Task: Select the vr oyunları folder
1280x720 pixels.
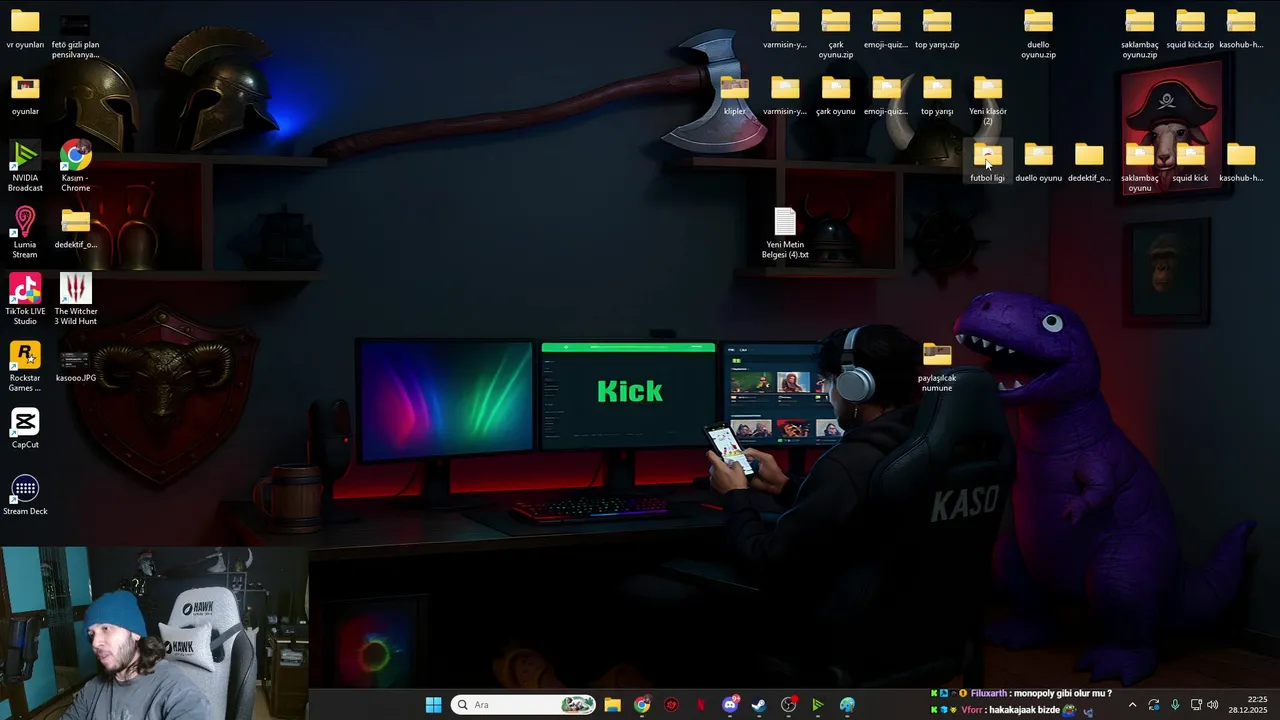Action: tap(25, 28)
